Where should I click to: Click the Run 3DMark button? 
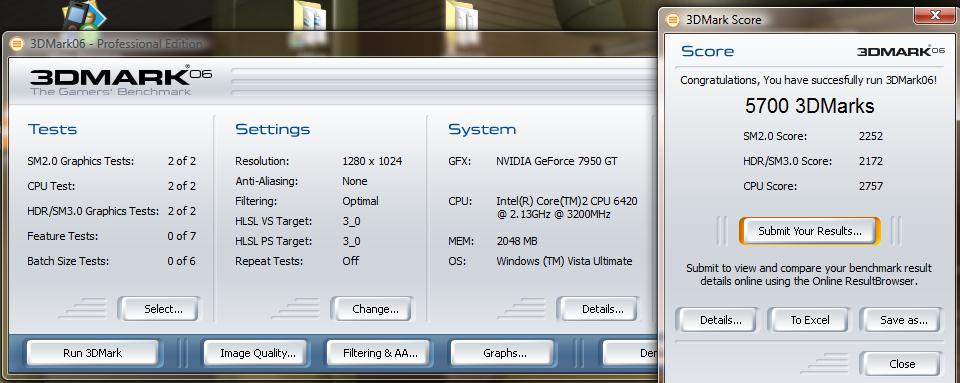(92, 353)
